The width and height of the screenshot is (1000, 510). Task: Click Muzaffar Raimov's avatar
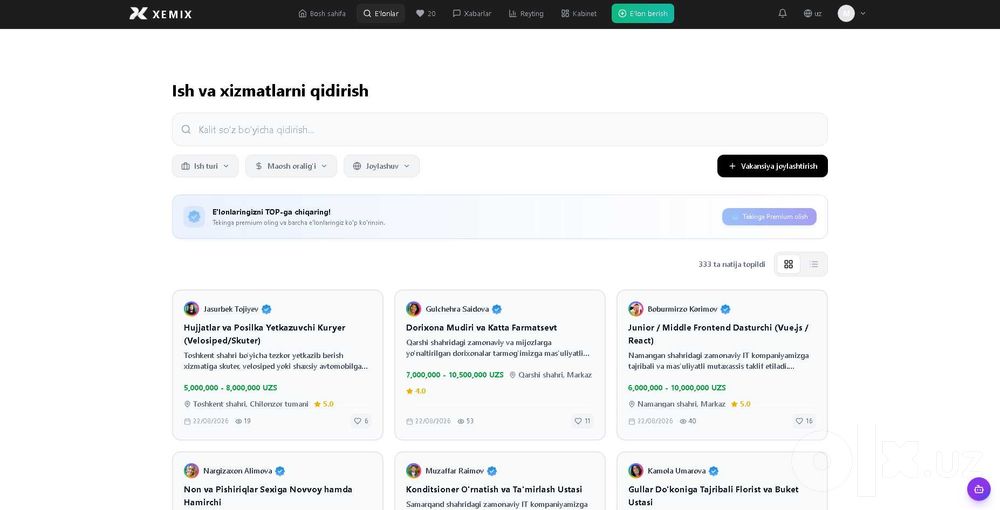[x=413, y=471]
